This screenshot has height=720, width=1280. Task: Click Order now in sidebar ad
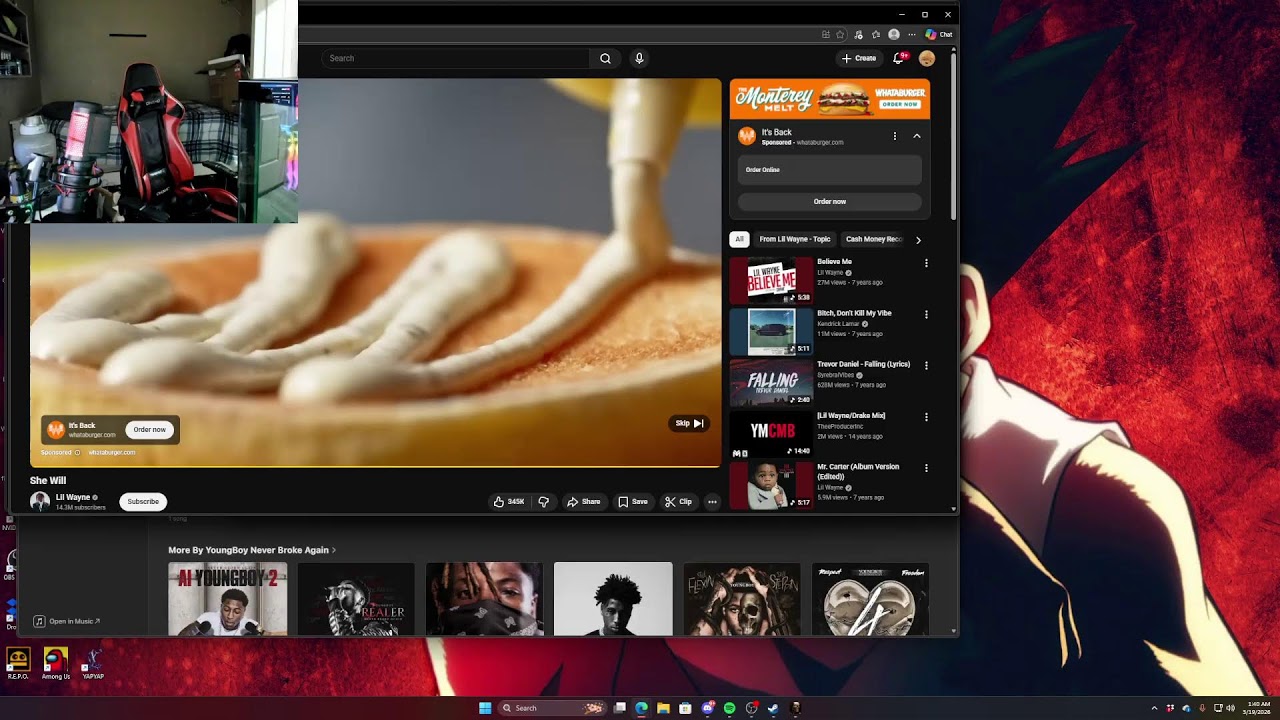click(x=830, y=202)
